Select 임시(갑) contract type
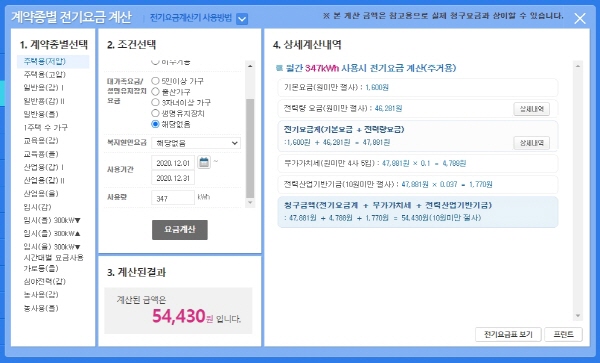 (x=38, y=207)
